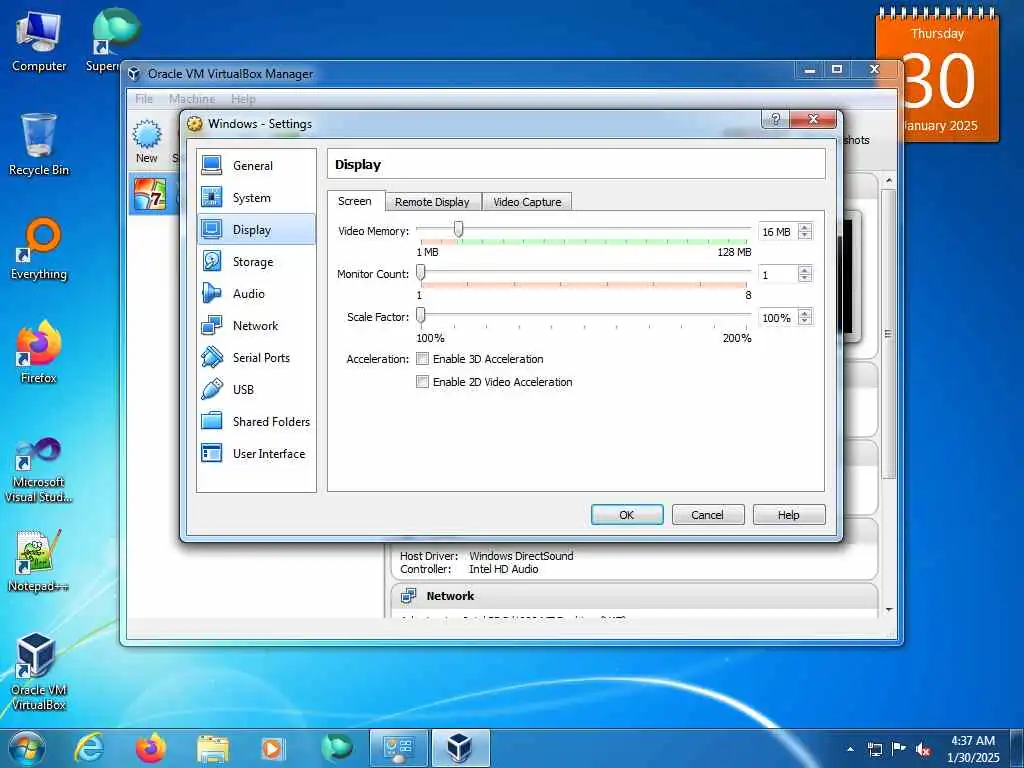This screenshot has height=768, width=1024.
Task: Decrease Video Memory with spinner down arrow
Action: [805, 235]
